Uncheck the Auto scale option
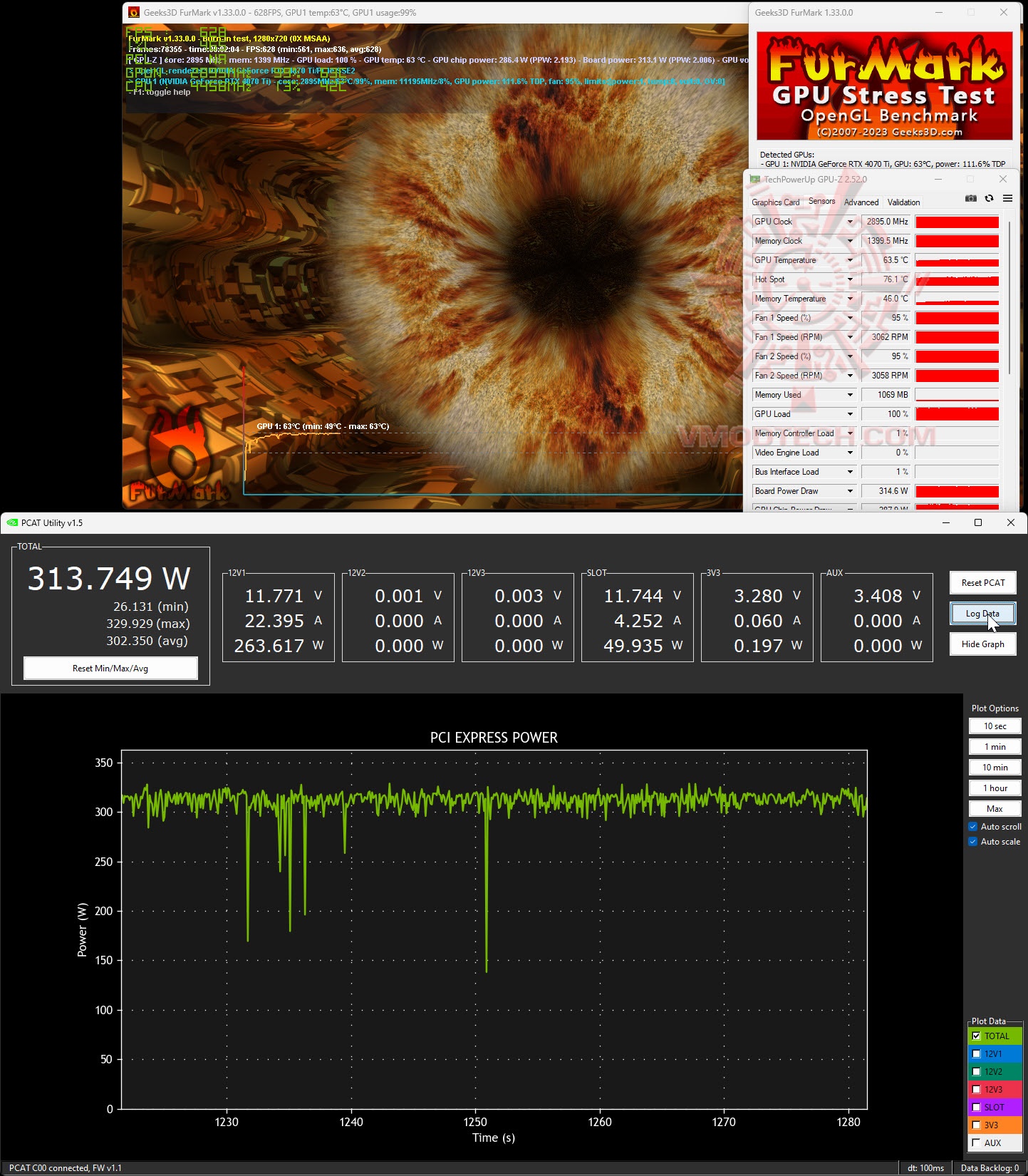The height and width of the screenshot is (1176, 1028). click(x=973, y=842)
